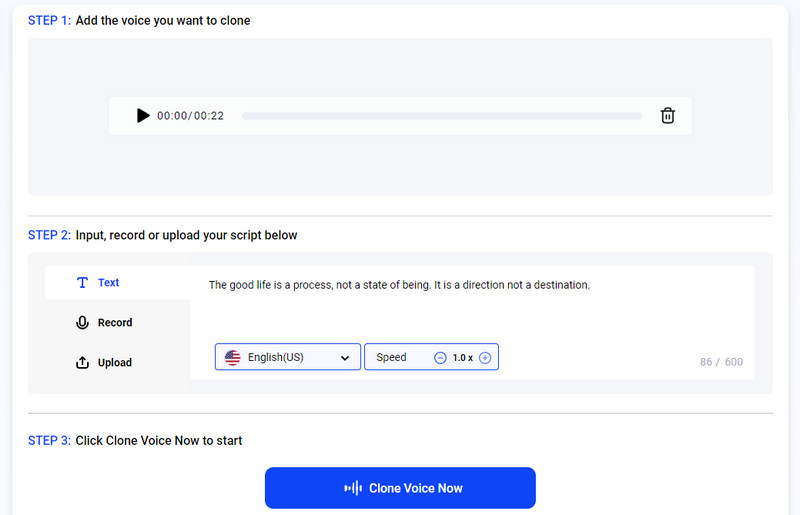This screenshot has width=800, height=515.
Task: Click the microphone Record icon
Action: [83, 323]
